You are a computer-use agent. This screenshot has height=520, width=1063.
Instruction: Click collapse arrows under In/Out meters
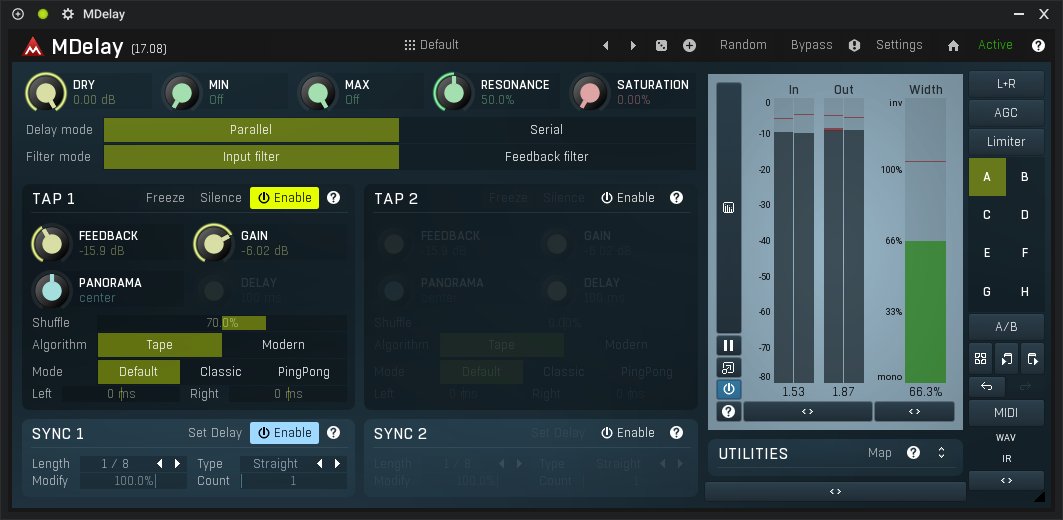807,412
